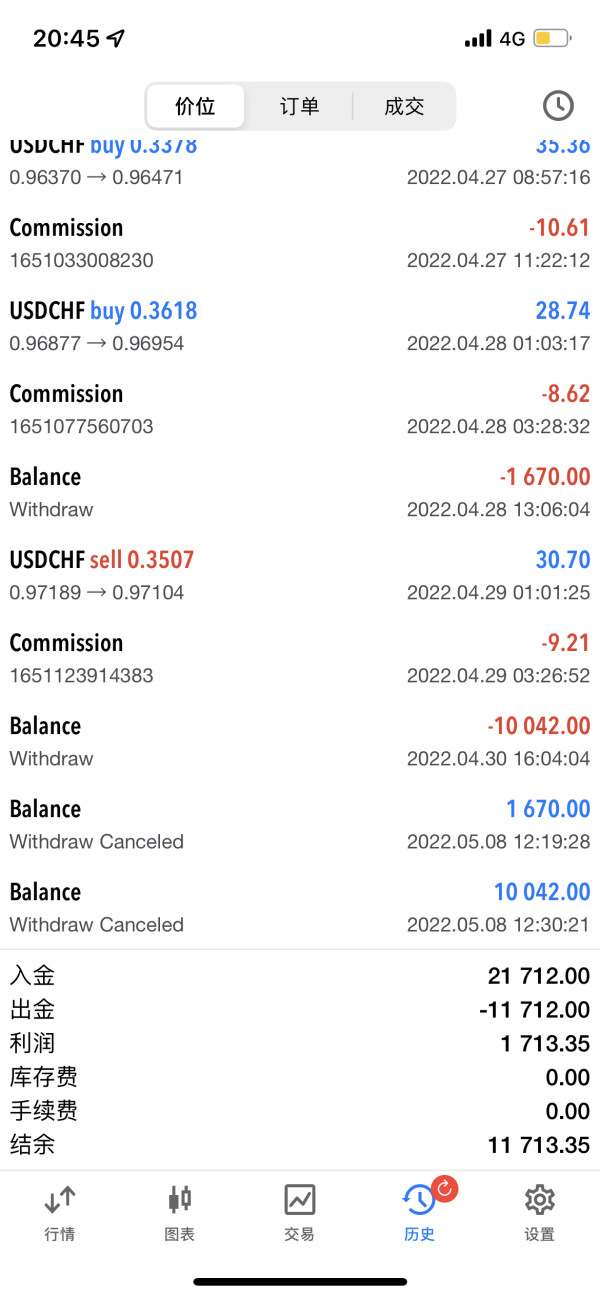Switch to the 成交 deals segment
The image size is (600, 1298).
[404, 107]
